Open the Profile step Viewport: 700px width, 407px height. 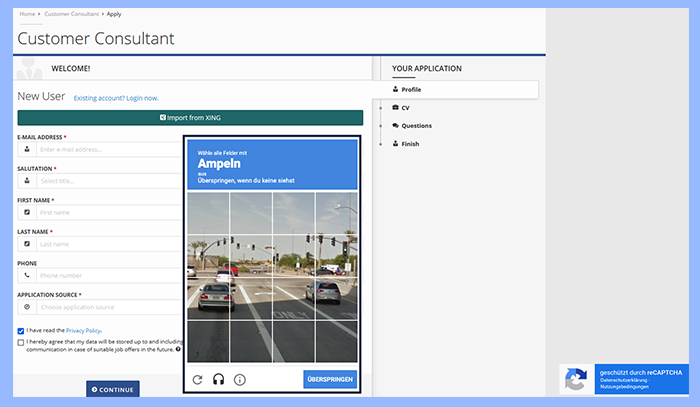pyautogui.click(x=455, y=90)
